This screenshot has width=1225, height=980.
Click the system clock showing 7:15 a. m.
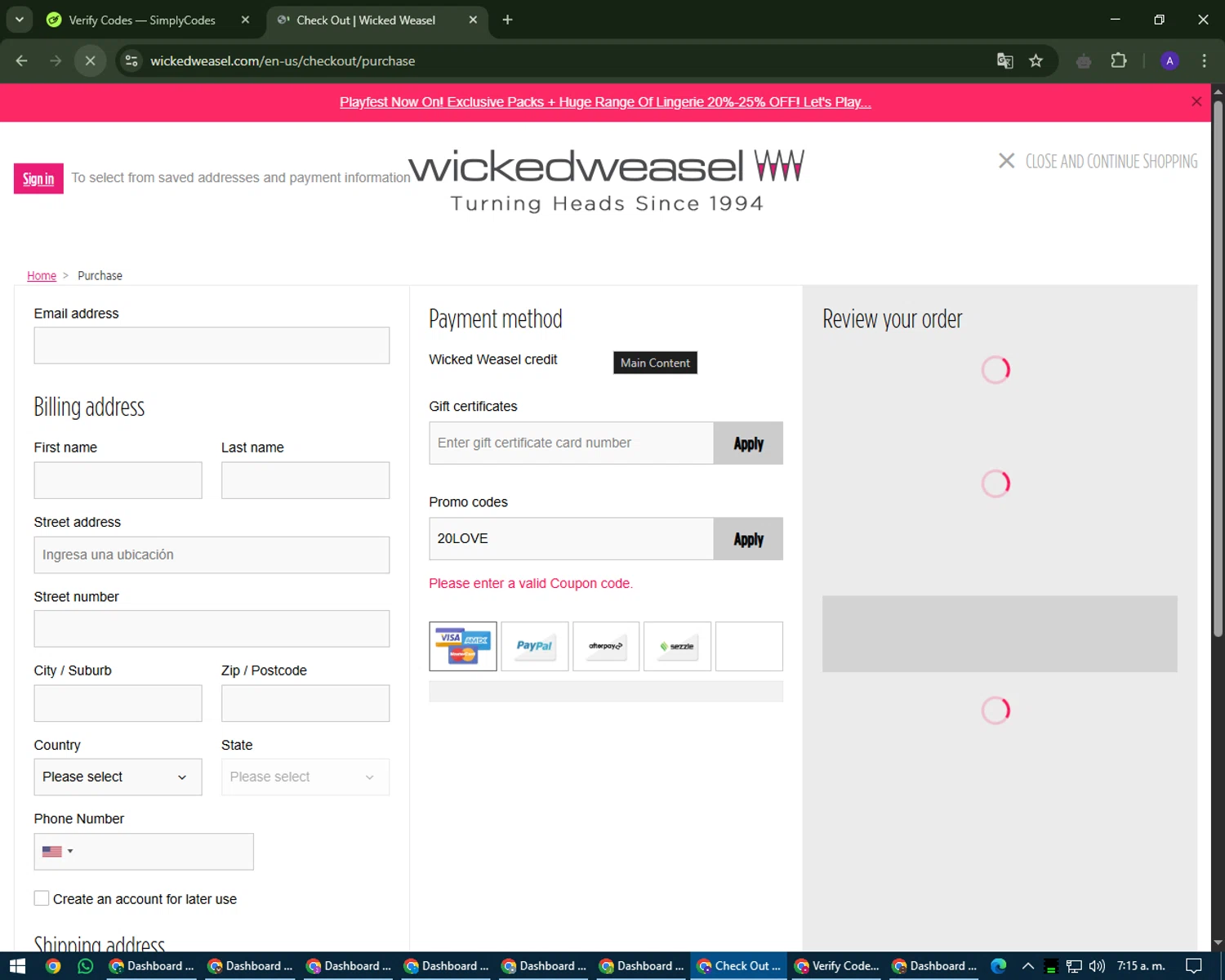pos(1141,966)
